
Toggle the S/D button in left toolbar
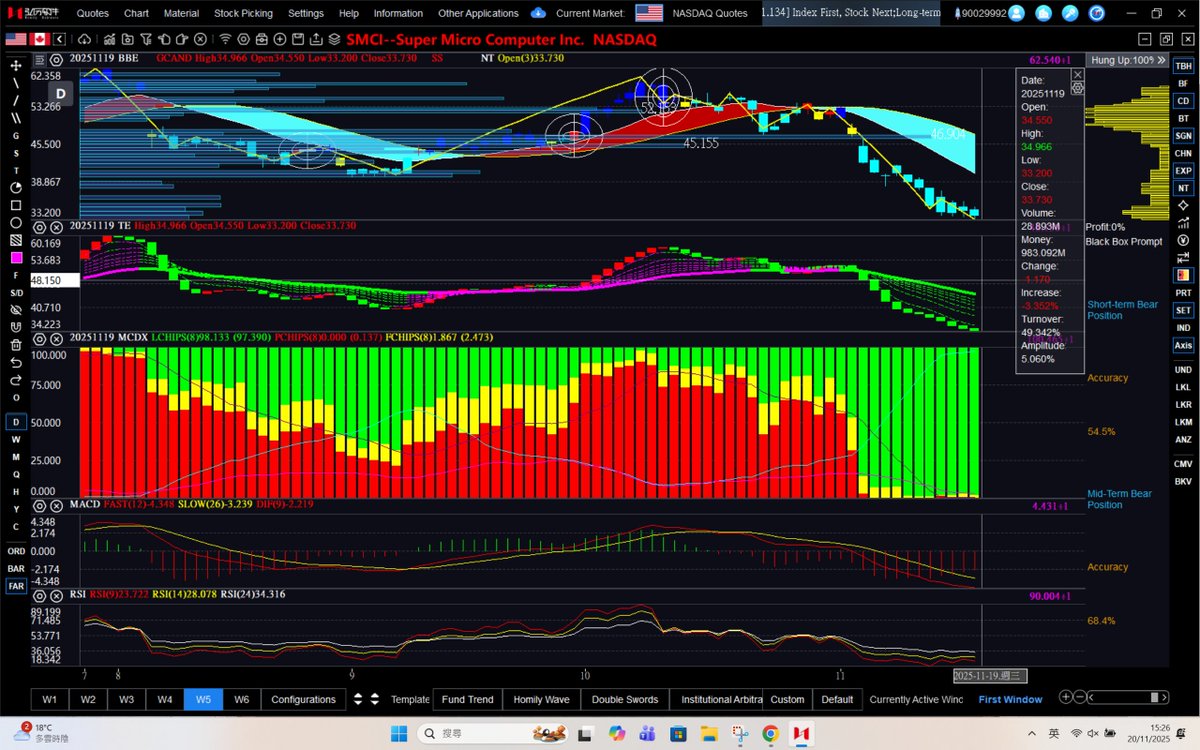[16, 292]
